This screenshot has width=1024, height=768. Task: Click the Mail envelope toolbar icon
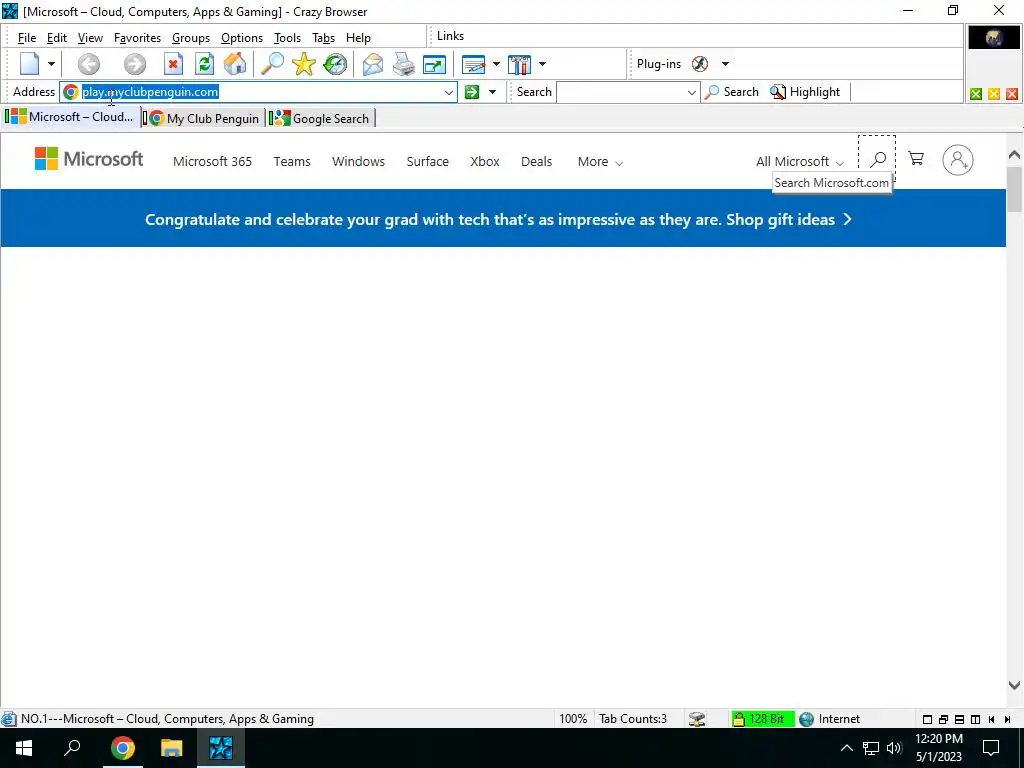373,64
